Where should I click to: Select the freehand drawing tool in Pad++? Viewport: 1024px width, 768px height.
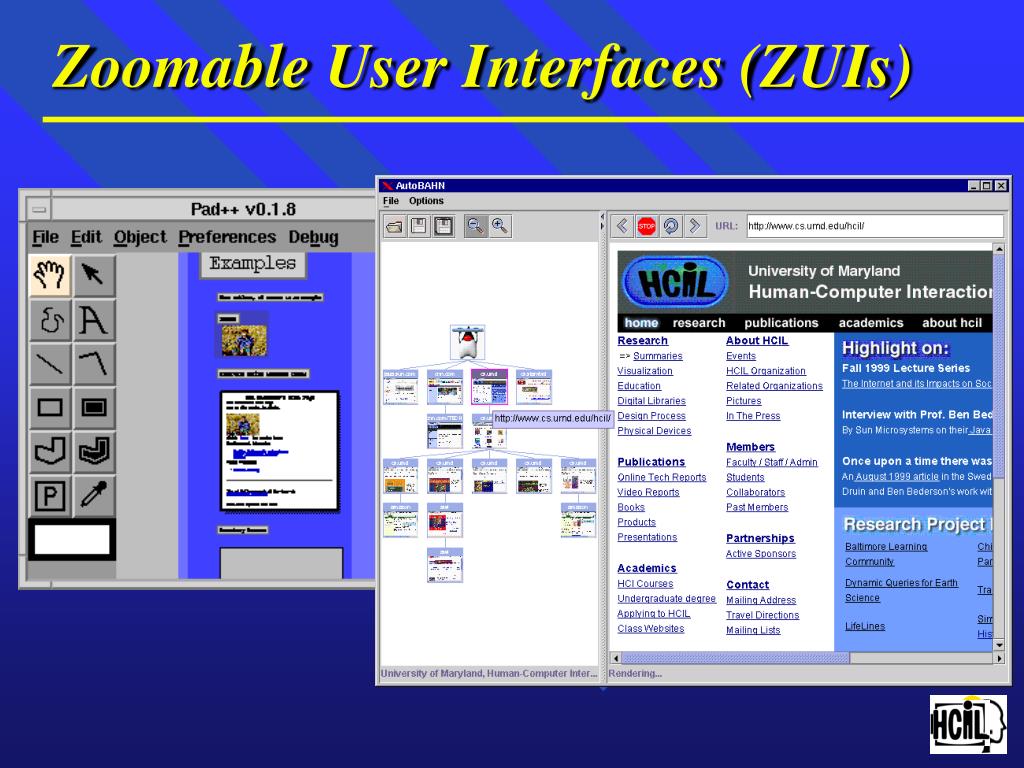tap(50, 319)
